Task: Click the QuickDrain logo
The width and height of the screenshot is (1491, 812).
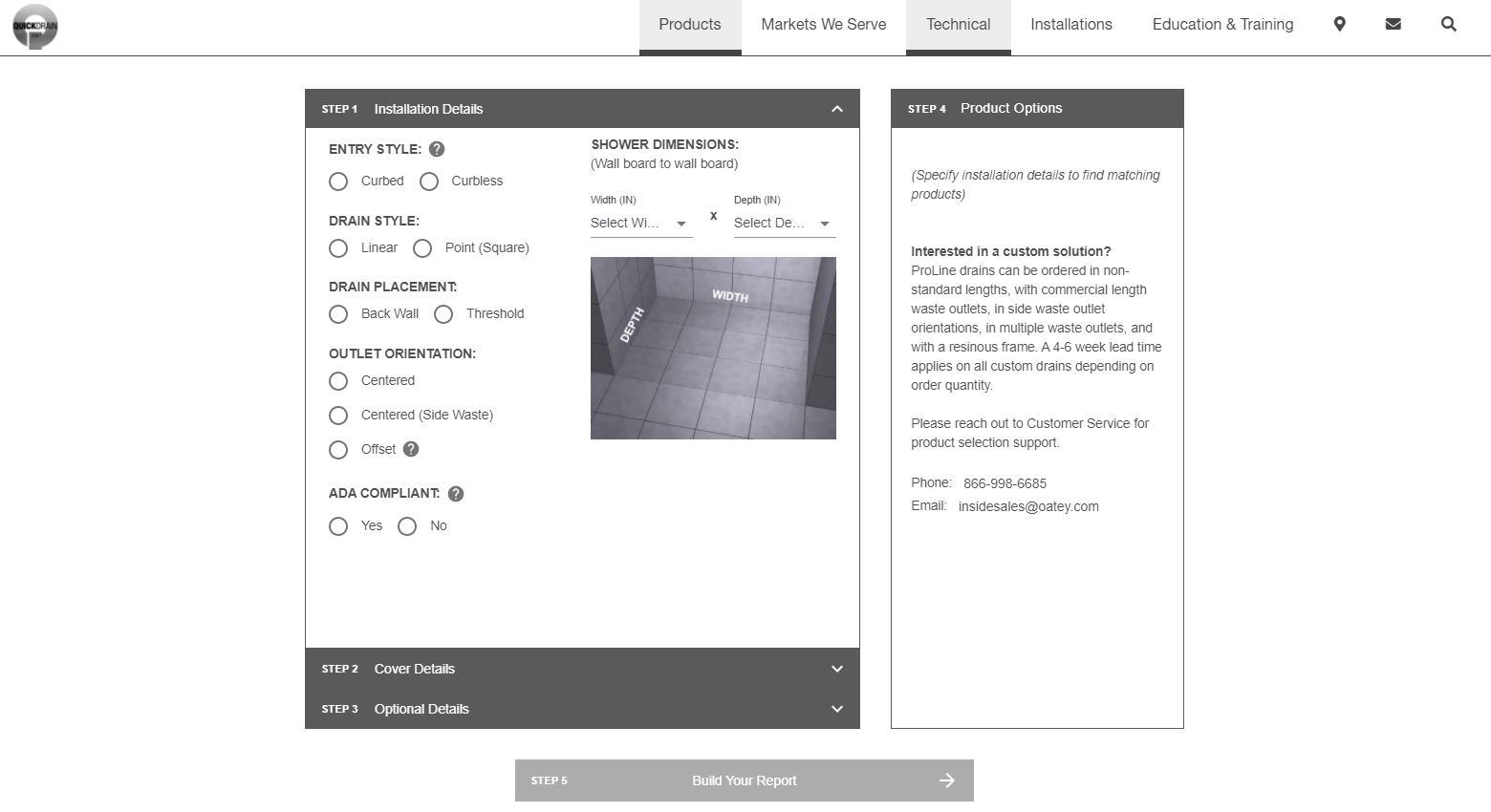Action: click(35, 26)
